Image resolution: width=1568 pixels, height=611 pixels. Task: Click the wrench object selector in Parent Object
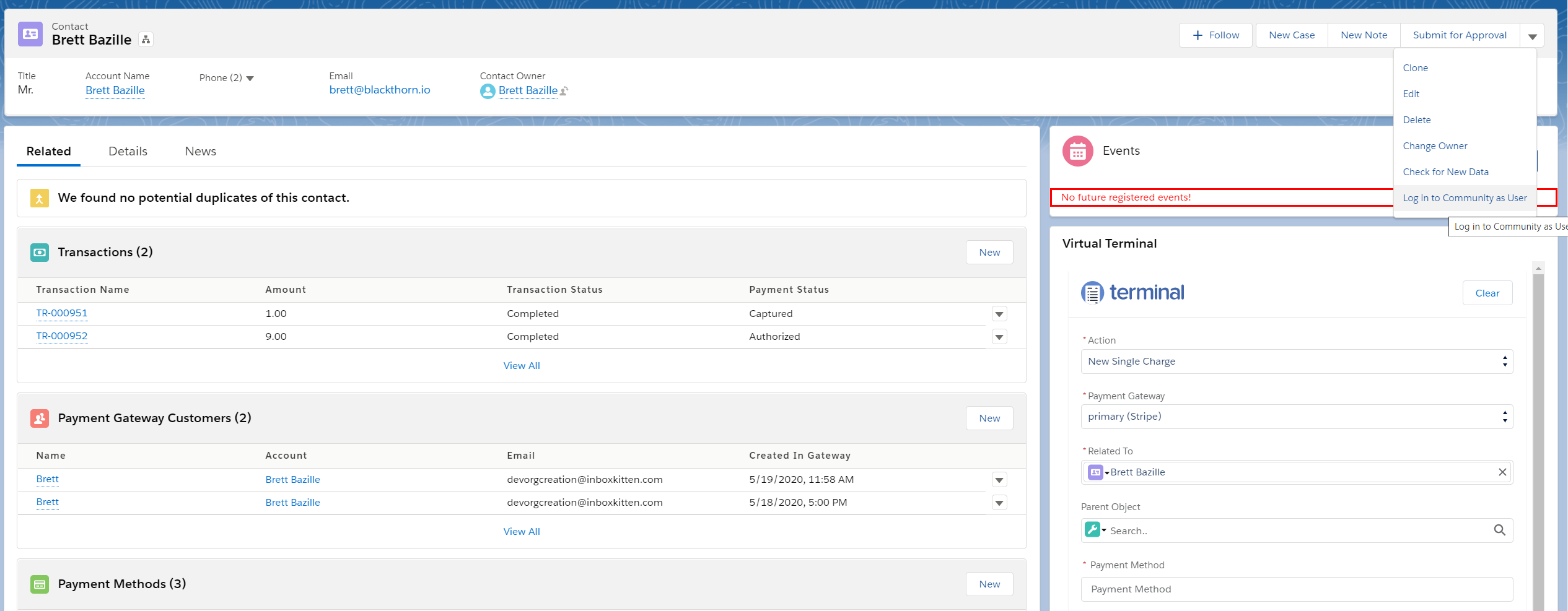point(1092,530)
